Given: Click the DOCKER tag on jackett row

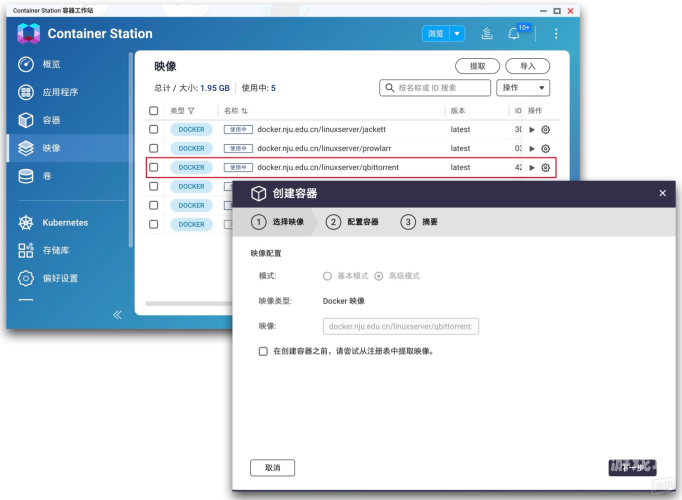Looking at the screenshot, I should 191,130.
